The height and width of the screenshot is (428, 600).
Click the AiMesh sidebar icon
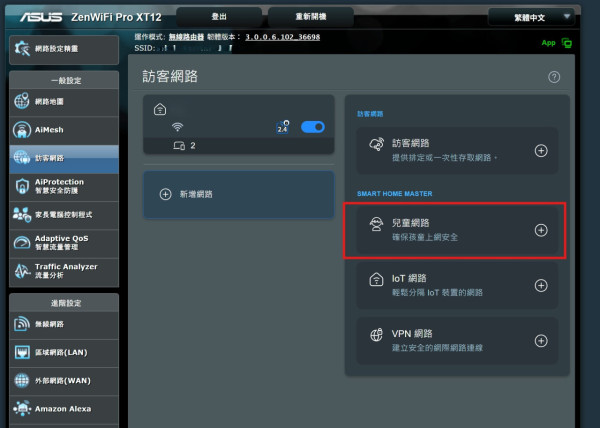[22, 130]
